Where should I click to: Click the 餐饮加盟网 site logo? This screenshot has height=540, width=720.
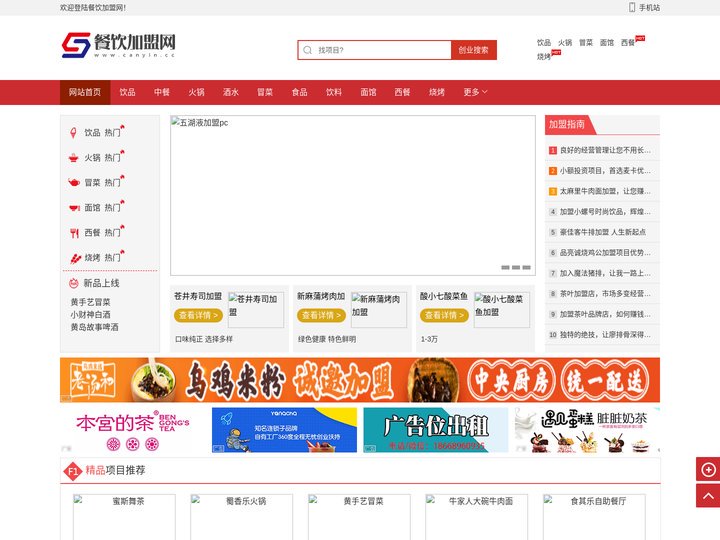(118, 45)
